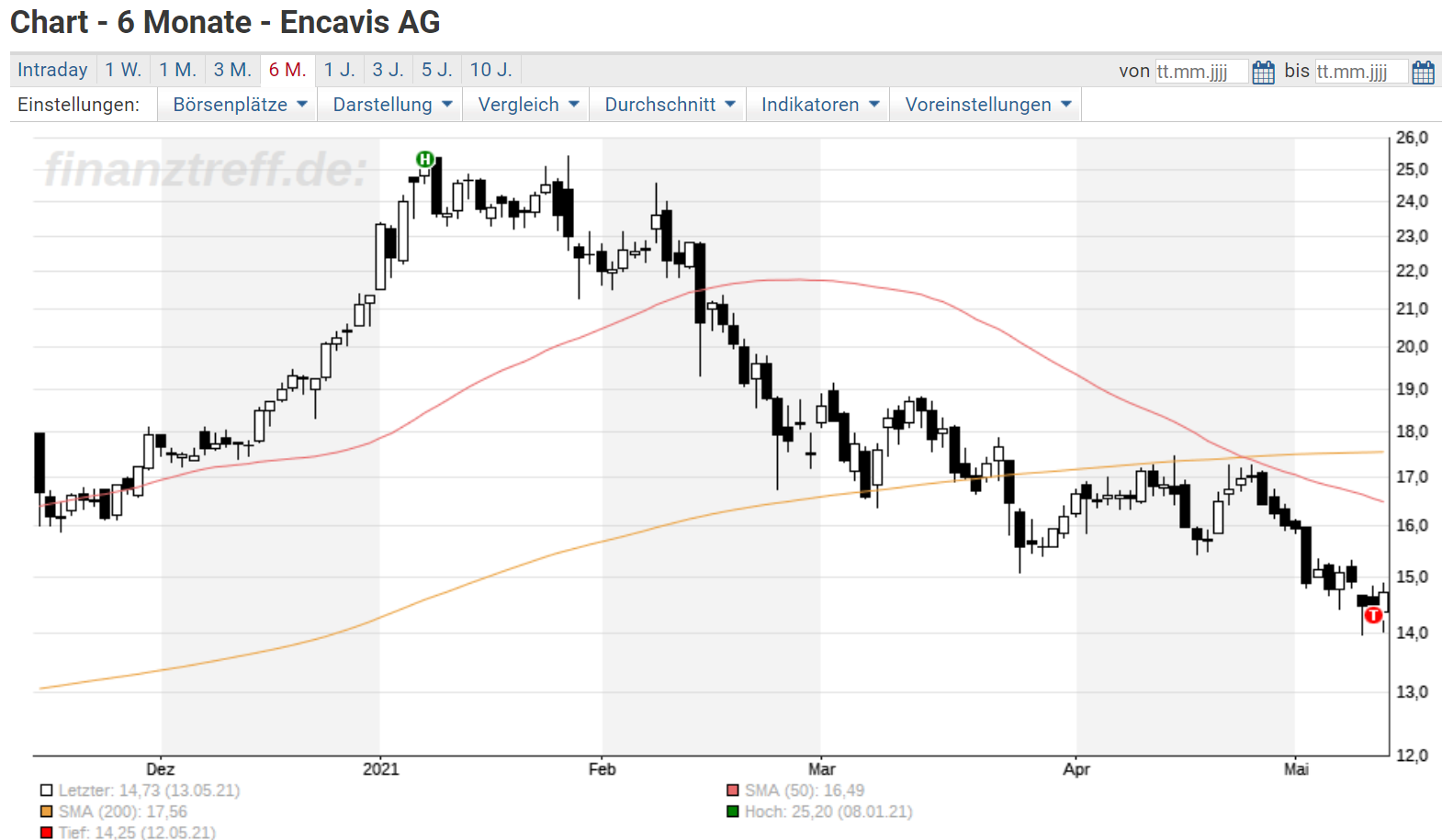Open the Darstellung dropdown menu
This screenshot has height=840, width=1442.
[391, 105]
